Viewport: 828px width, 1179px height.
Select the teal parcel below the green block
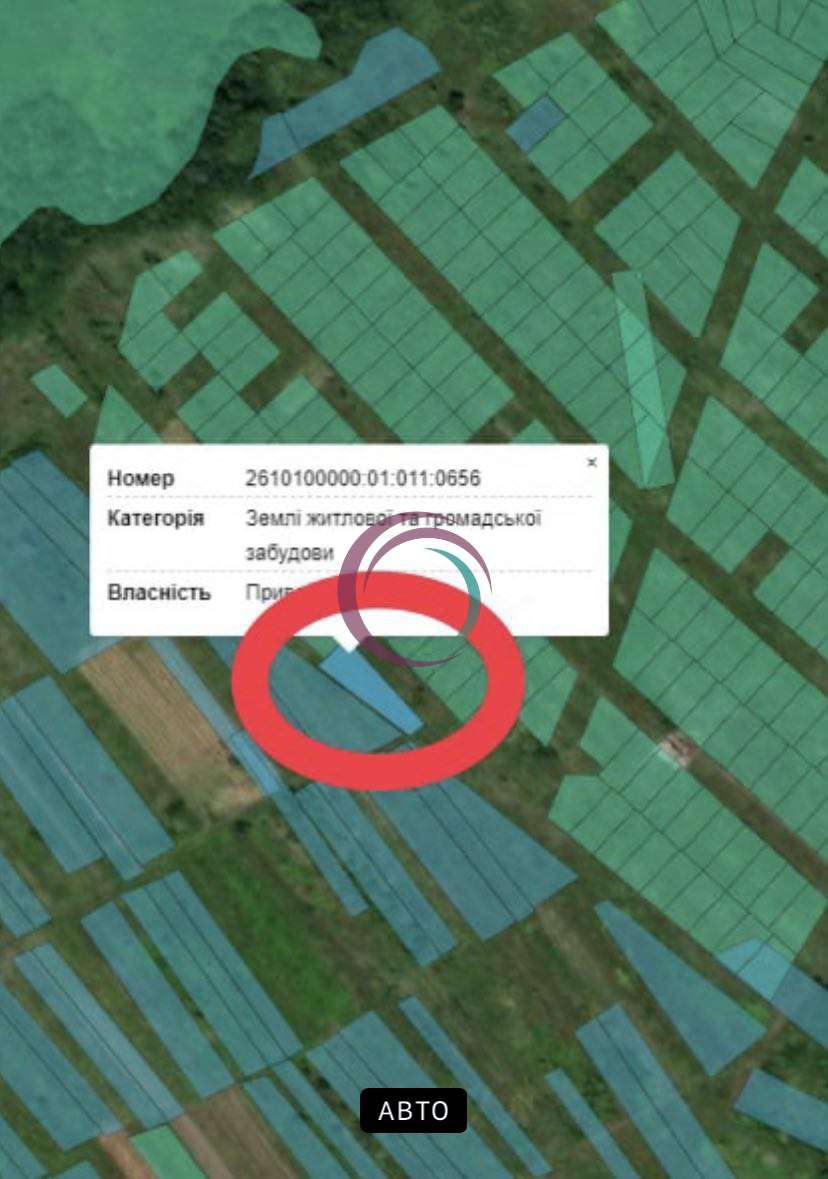[x=756, y=968]
